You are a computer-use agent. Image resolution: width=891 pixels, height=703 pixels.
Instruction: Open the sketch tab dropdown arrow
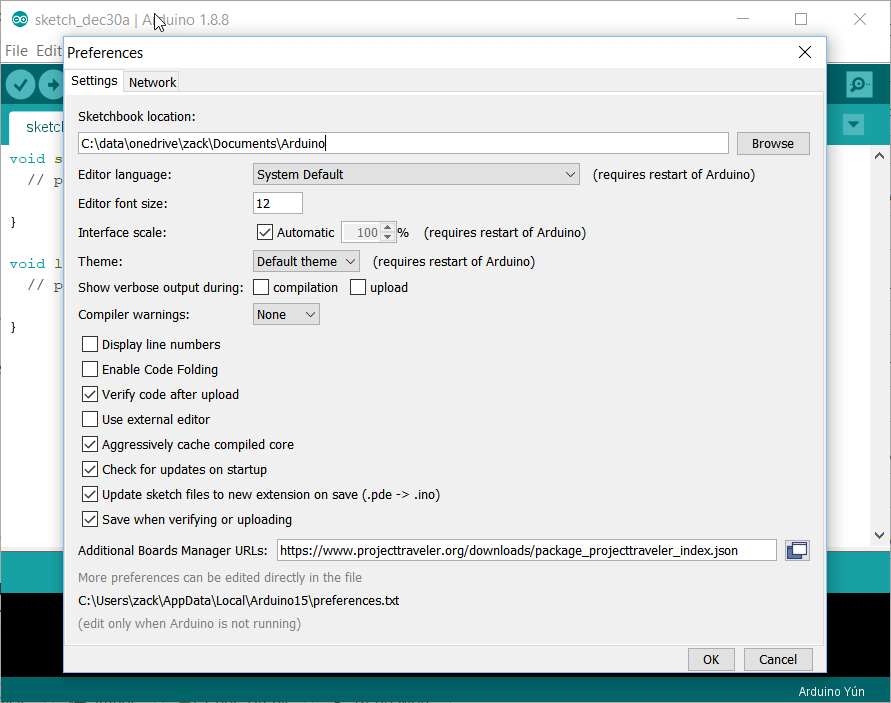pos(853,124)
